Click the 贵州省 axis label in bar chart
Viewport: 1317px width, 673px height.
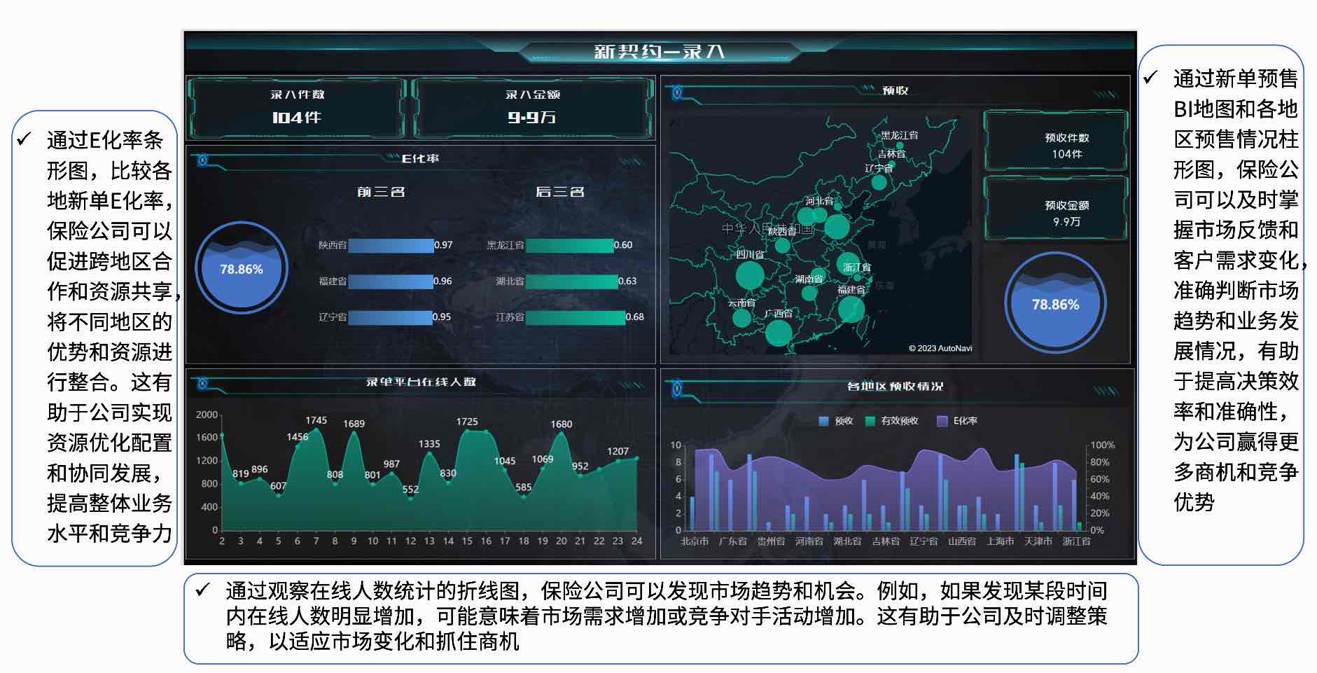tap(770, 542)
